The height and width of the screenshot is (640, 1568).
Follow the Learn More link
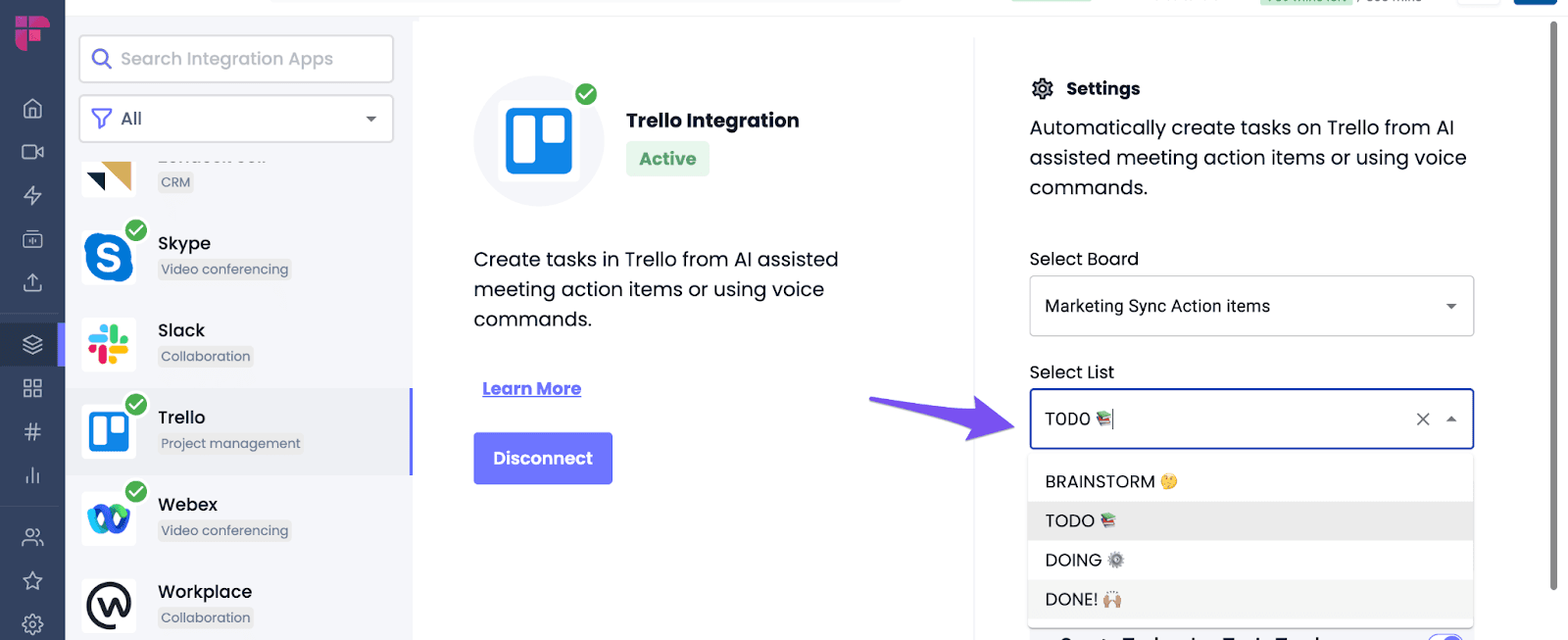pyautogui.click(x=532, y=389)
